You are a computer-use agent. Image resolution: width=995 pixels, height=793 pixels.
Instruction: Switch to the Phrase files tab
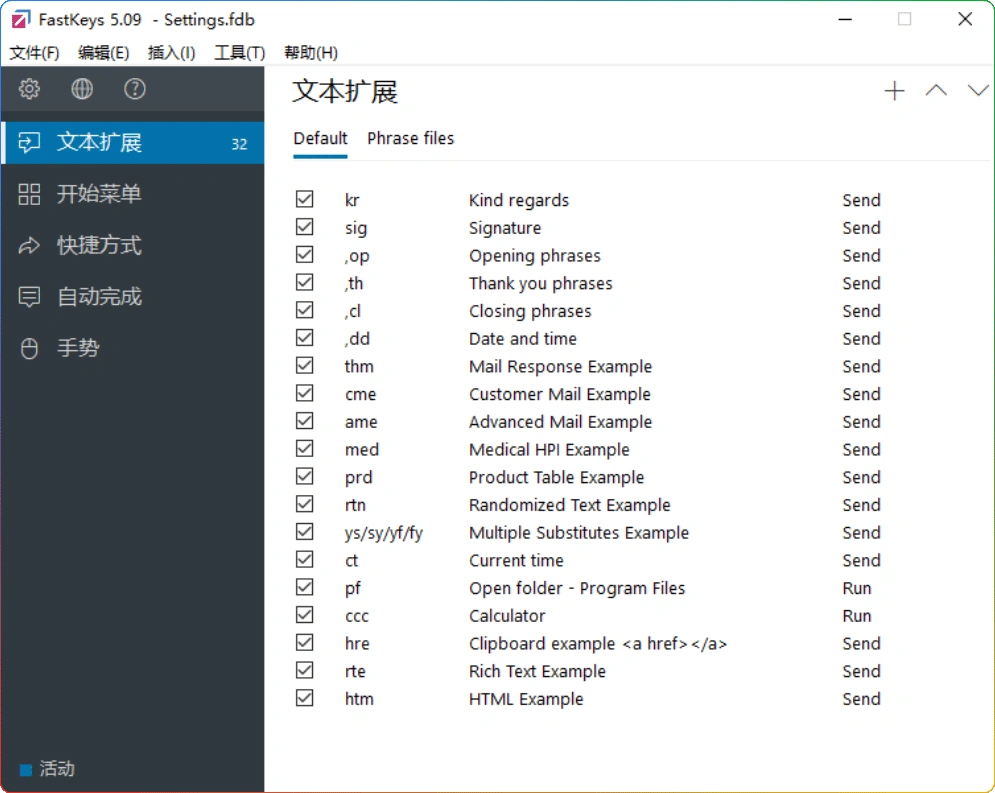(410, 138)
